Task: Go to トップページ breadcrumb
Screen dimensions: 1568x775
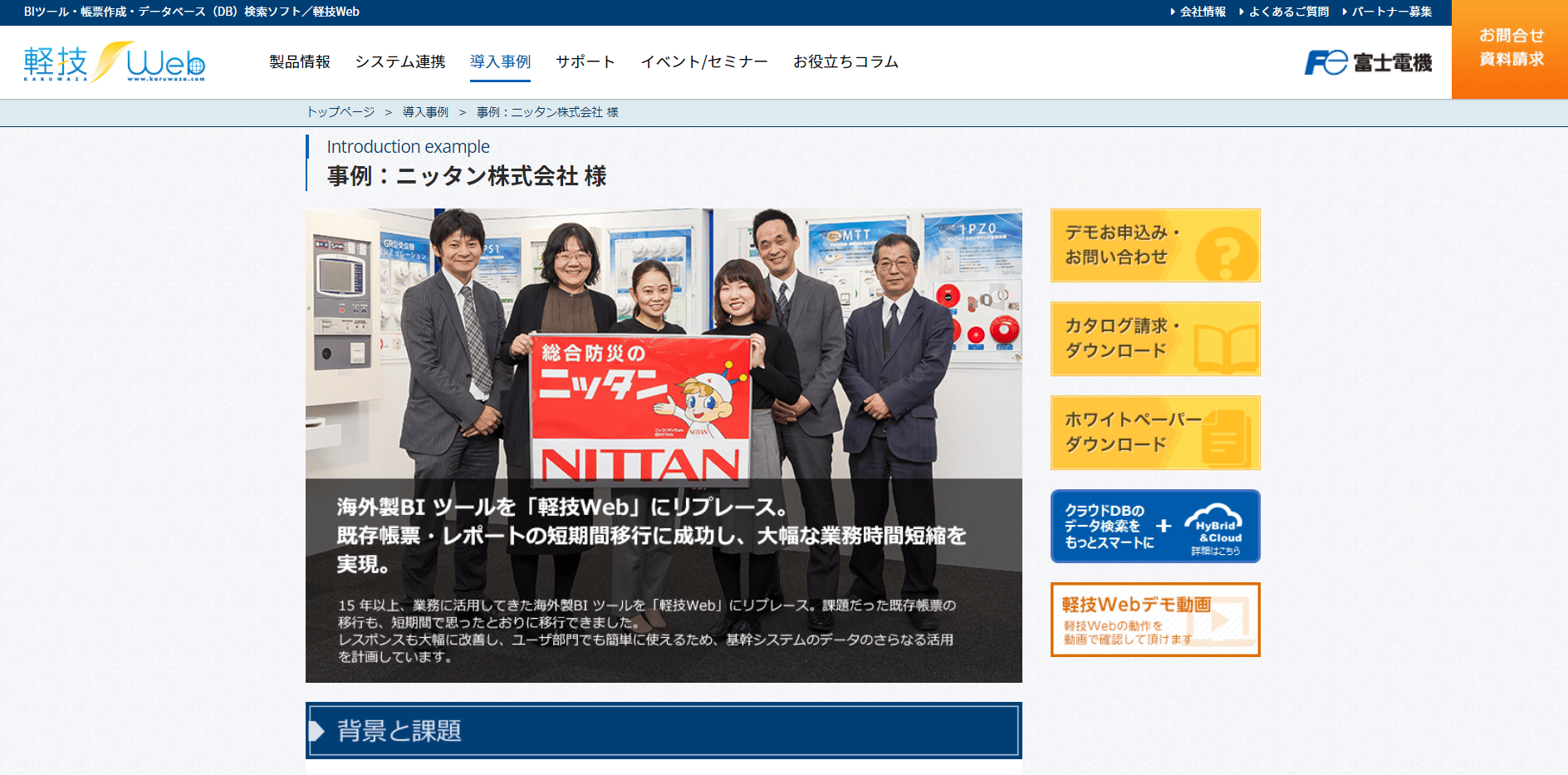Action: pos(341,112)
